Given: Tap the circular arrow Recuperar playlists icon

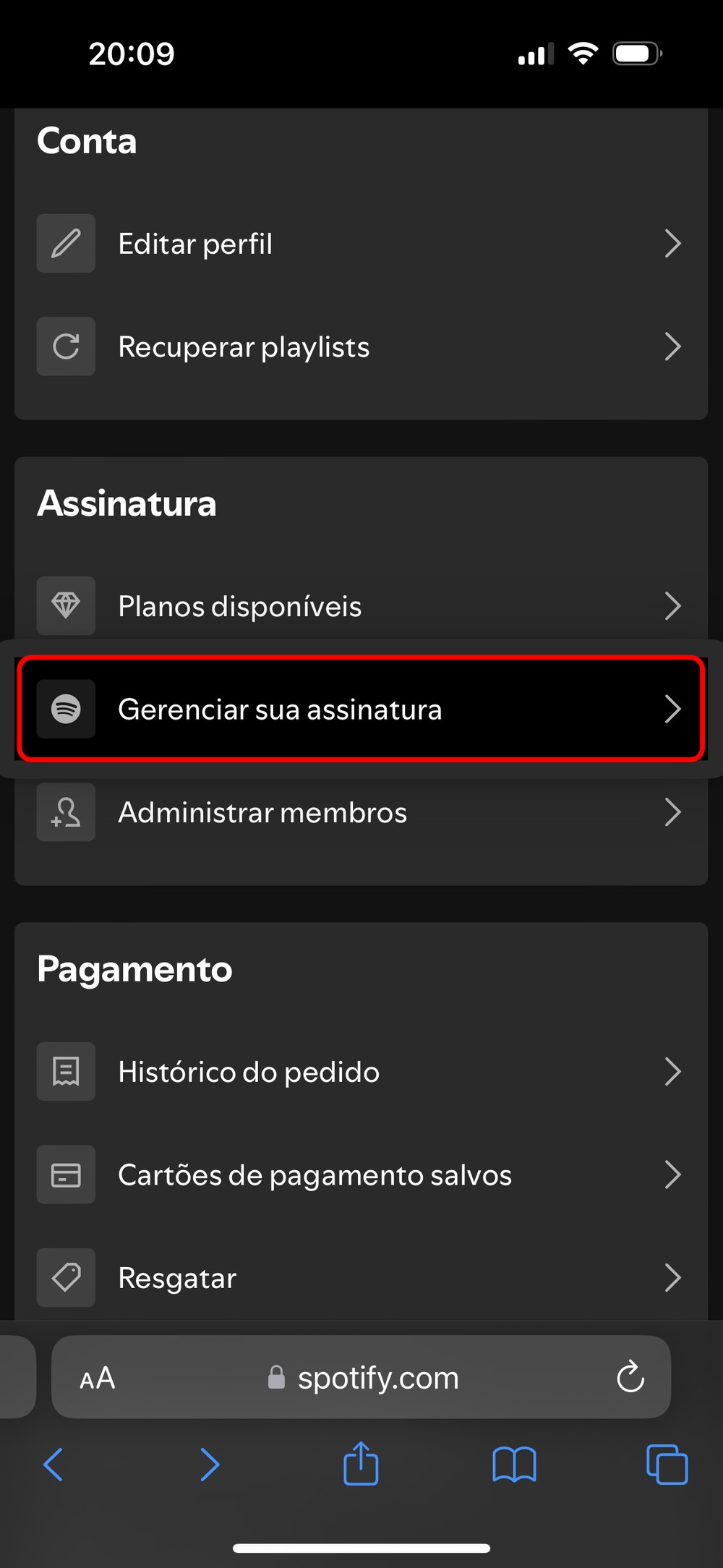Looking at the screenshot, I should point(66,346).
